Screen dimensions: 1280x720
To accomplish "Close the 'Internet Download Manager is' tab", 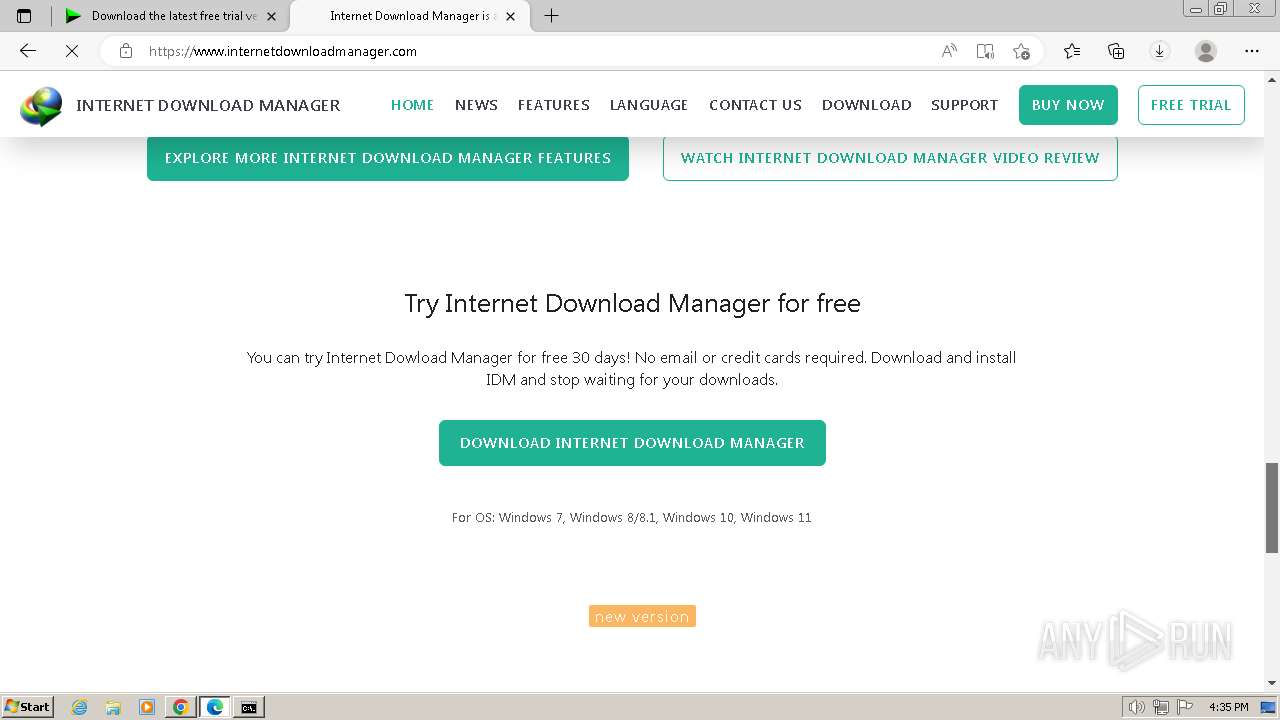I will (x=510, y=16).
